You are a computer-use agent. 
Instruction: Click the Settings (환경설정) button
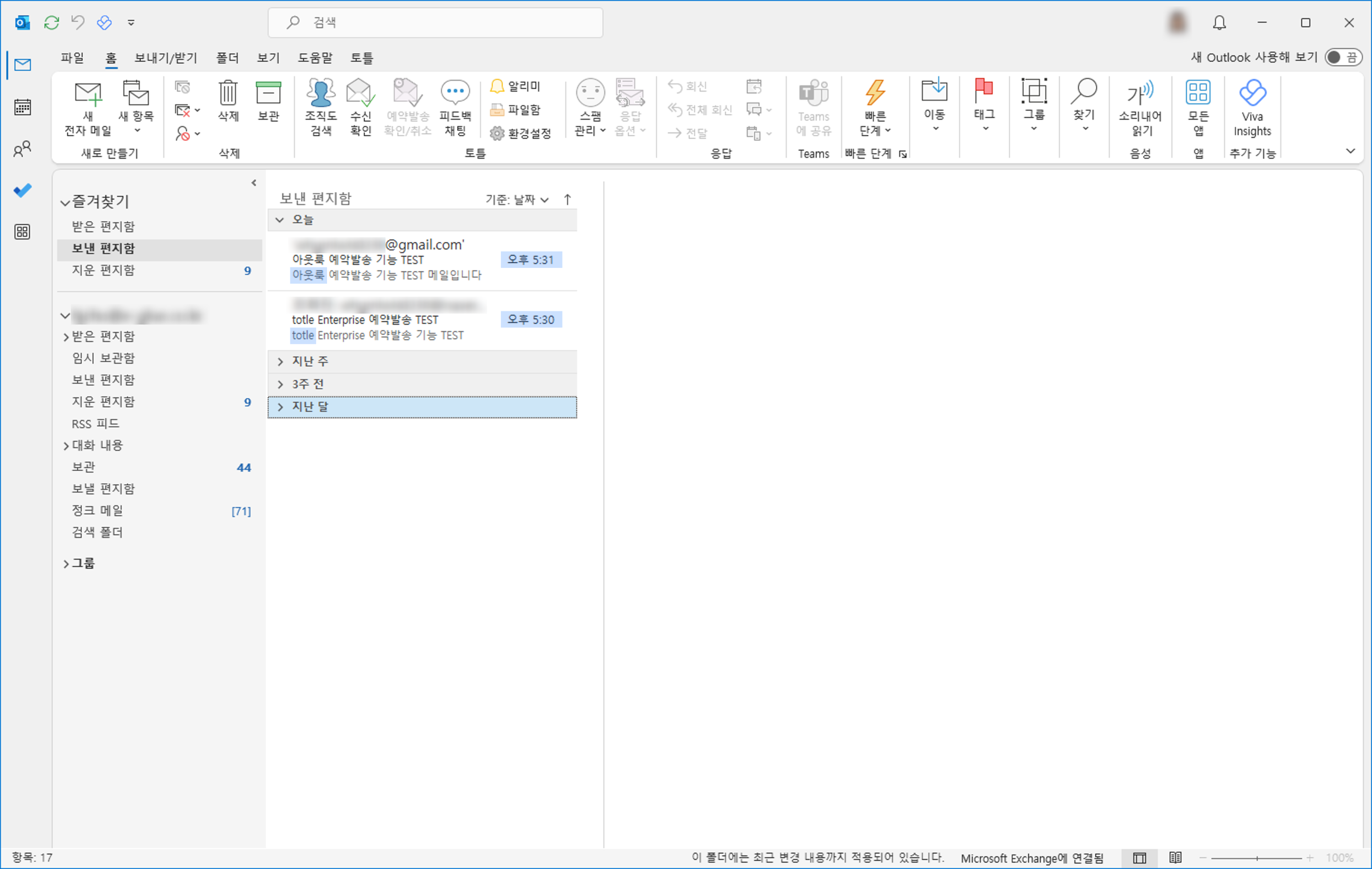(x=521, y=133)
